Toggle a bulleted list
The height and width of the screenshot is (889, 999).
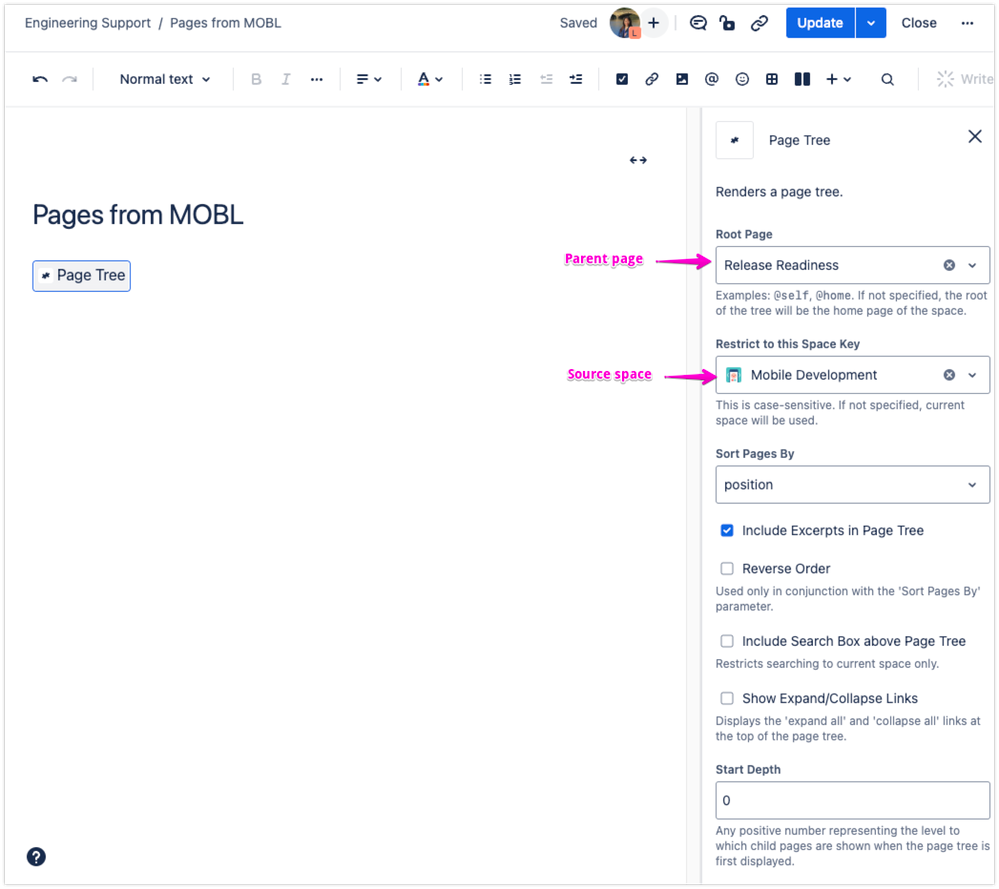coord(485,79)
